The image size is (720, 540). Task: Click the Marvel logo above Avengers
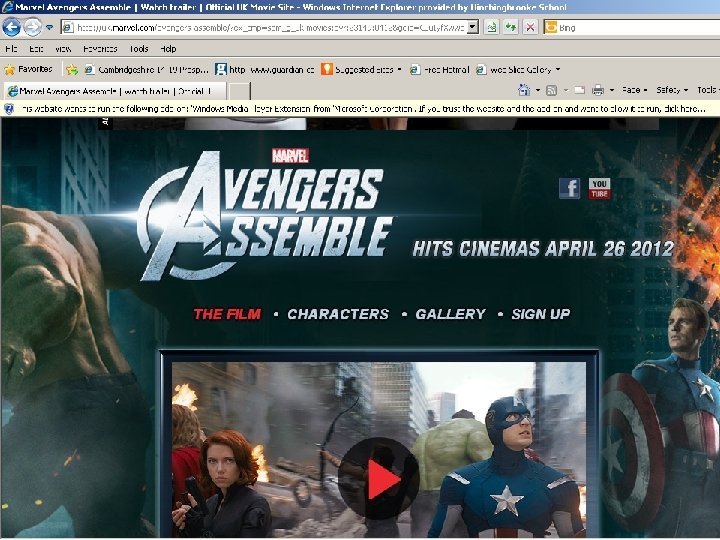point(290,156)
